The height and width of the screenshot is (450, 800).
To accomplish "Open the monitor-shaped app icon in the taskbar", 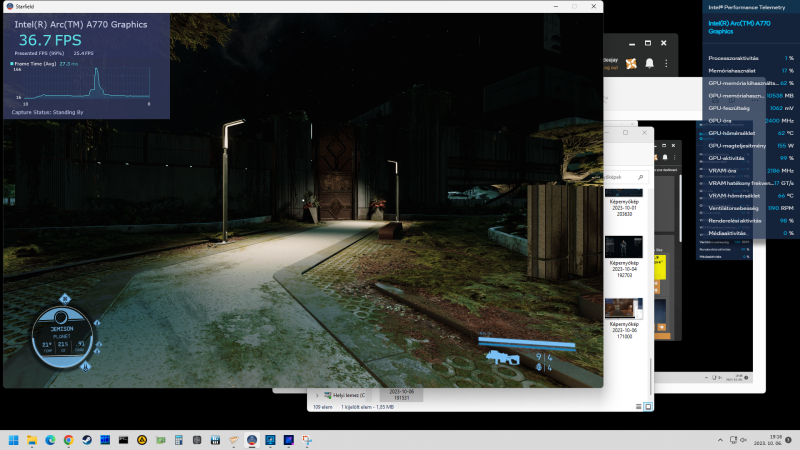I will [270, 440].
